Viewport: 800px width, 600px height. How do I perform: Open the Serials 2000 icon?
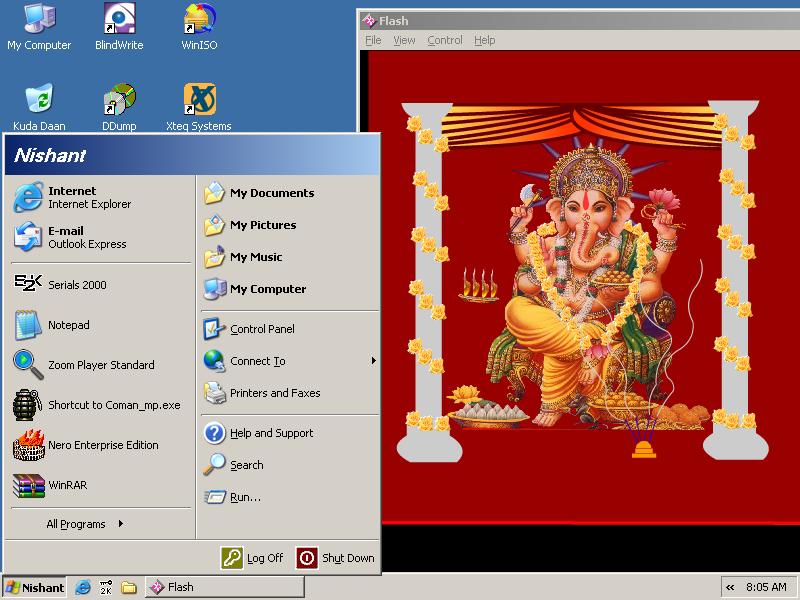(x=28, y=284)
